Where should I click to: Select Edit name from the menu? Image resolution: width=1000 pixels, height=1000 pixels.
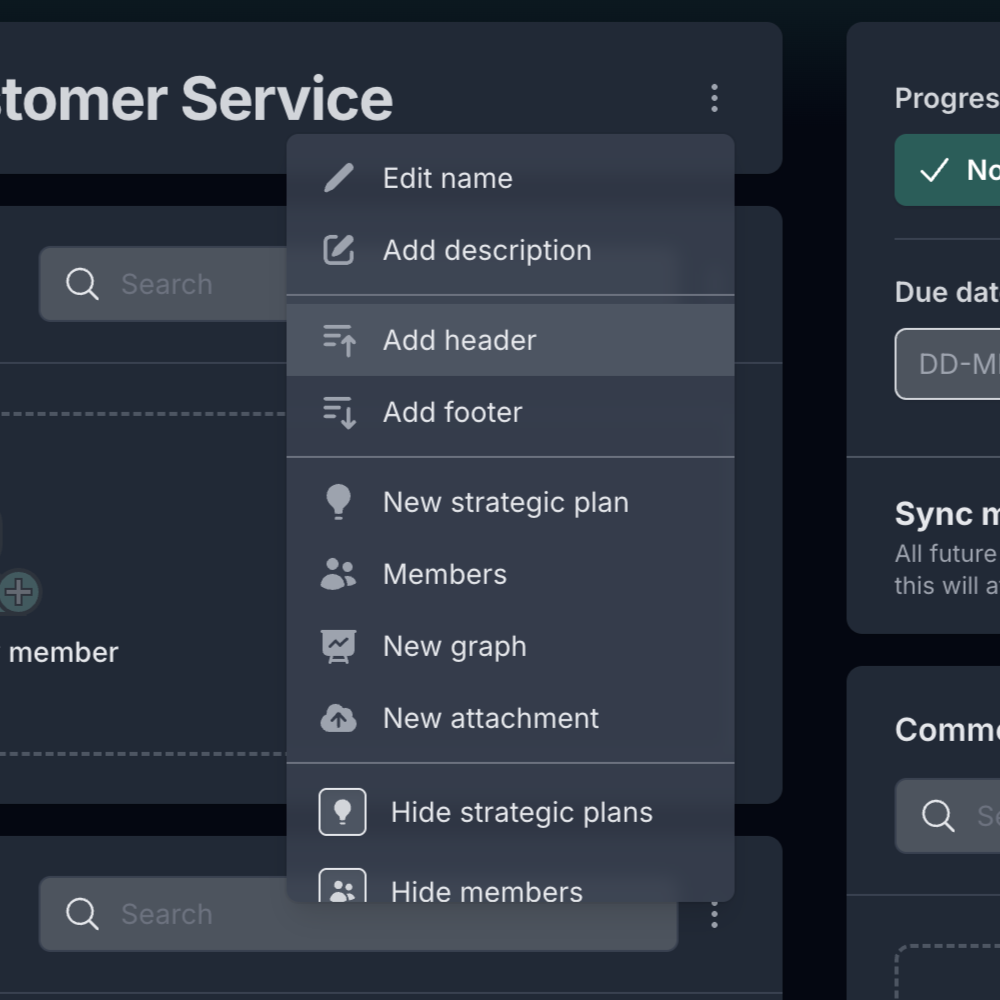(510, 178)
